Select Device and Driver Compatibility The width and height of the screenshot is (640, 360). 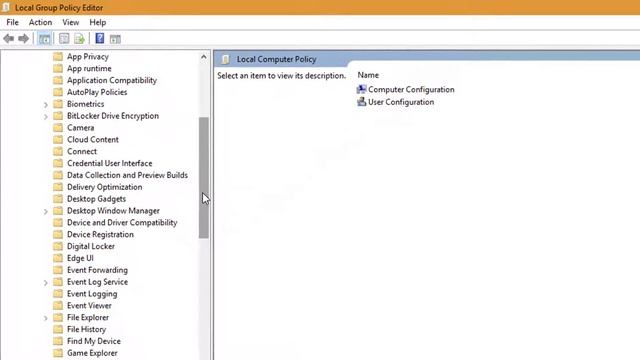122,222
